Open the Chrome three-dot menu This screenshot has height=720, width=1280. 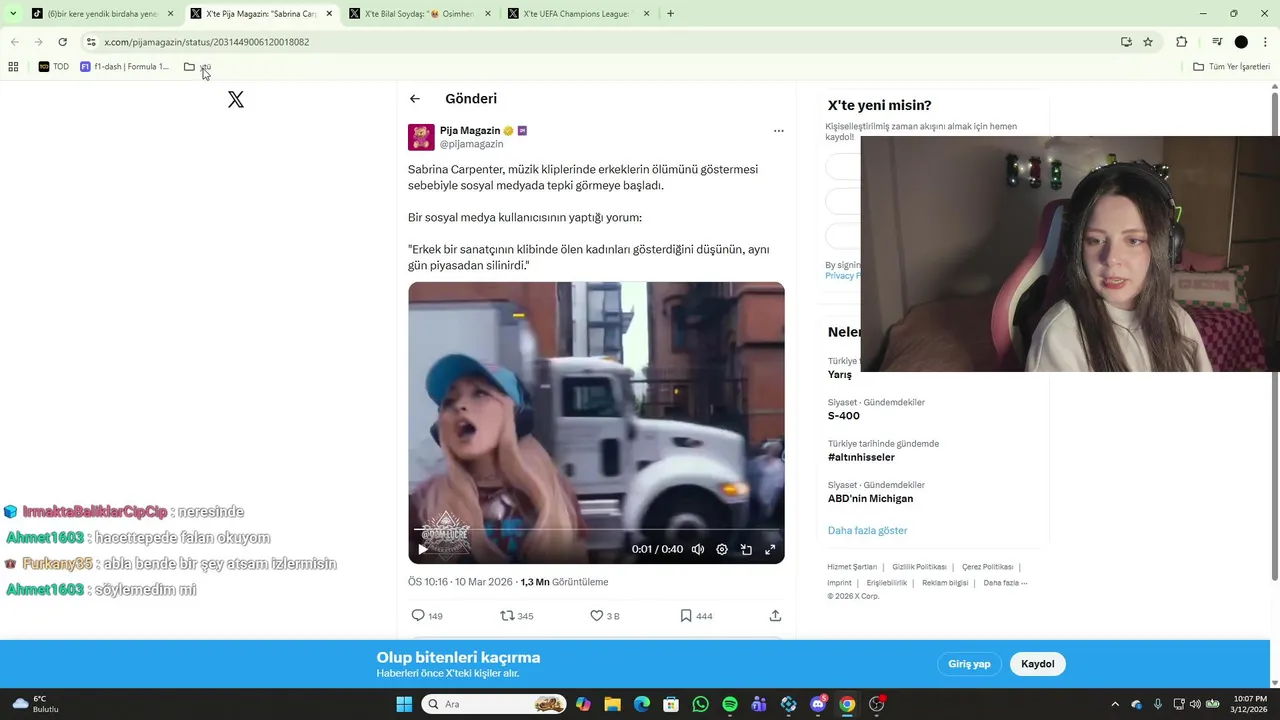[x=1265, y=42]
